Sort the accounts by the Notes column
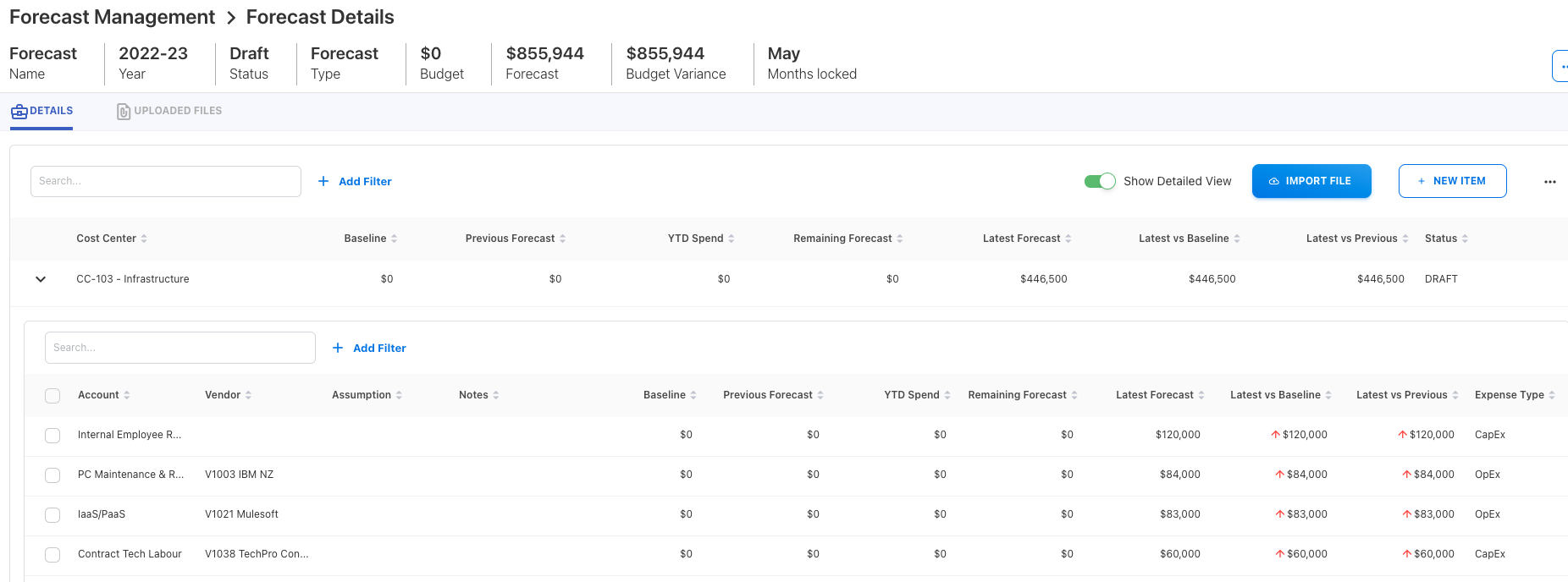Screen dimensions: 1568x582 click(495, 395)
